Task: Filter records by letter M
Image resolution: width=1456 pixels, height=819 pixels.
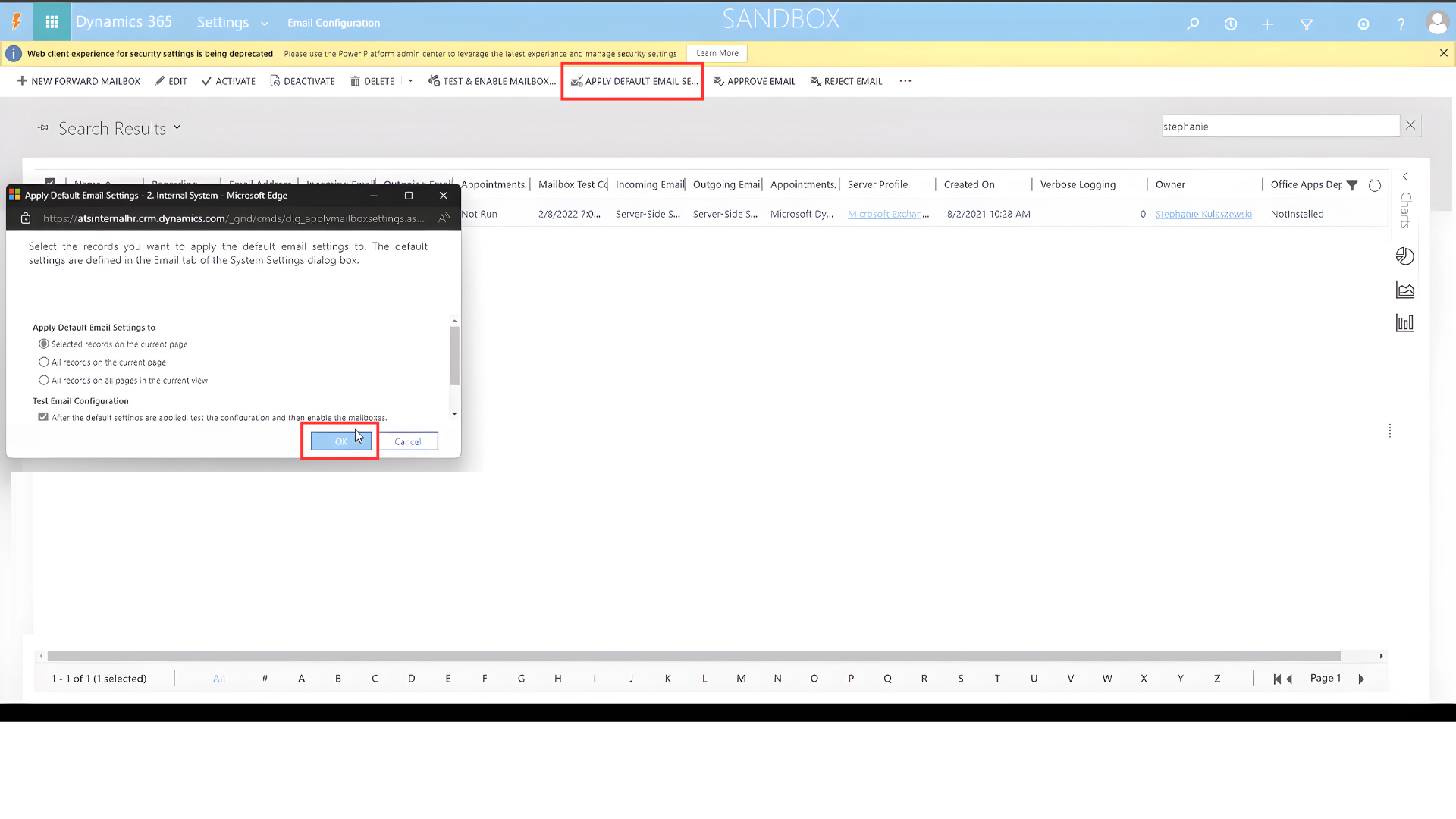Action: (741, 679)
